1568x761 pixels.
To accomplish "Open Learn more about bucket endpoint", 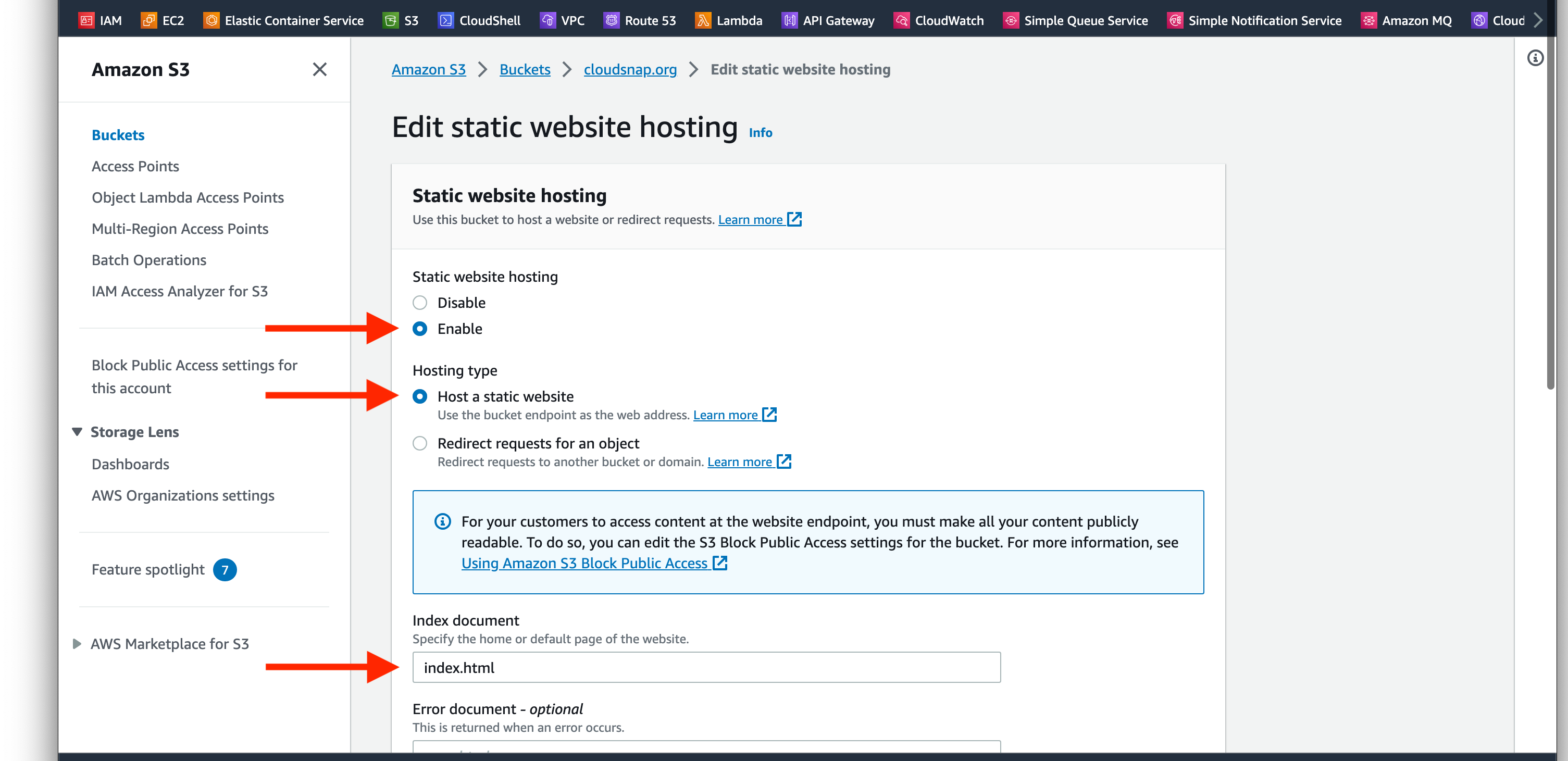I will tap(725, 415).
